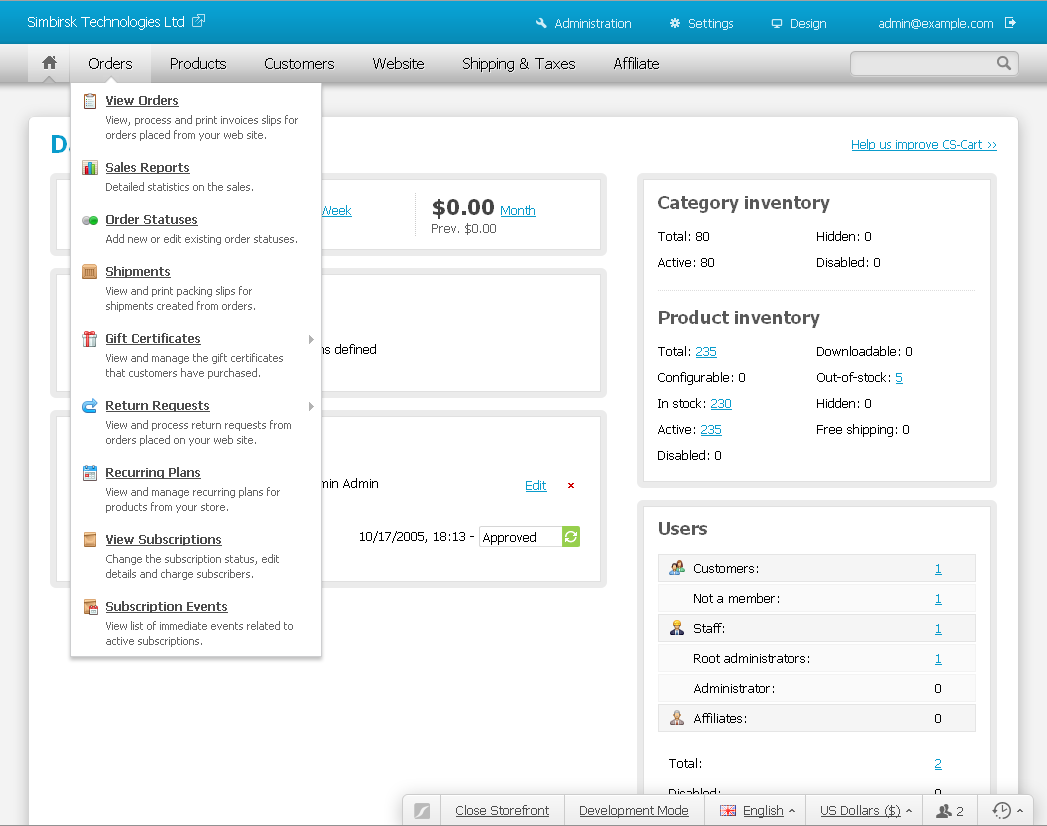Screen dimensions: 1047x826
Task: Open the Active 235 products link
Action: pos(710,430)
